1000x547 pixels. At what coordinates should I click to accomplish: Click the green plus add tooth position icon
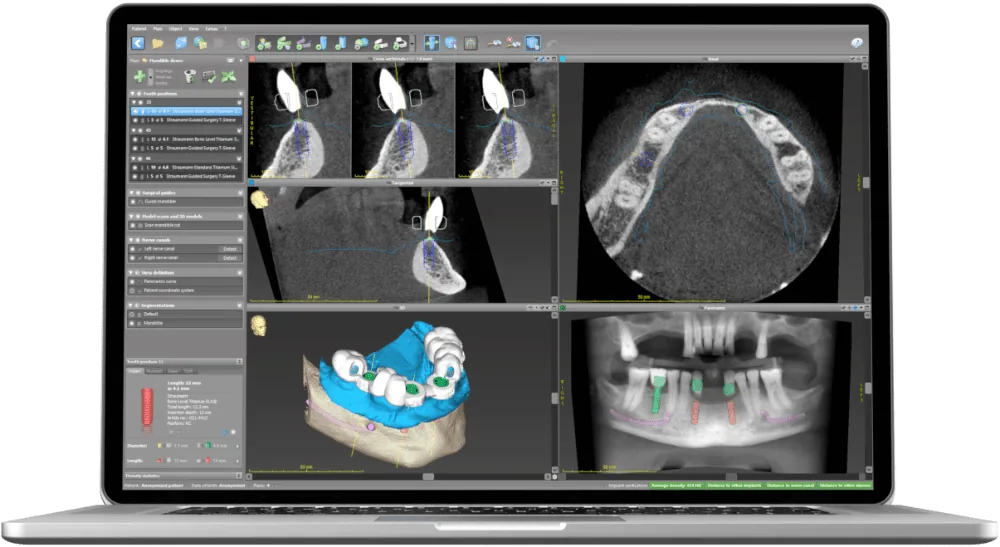click(x=139, y=77)
